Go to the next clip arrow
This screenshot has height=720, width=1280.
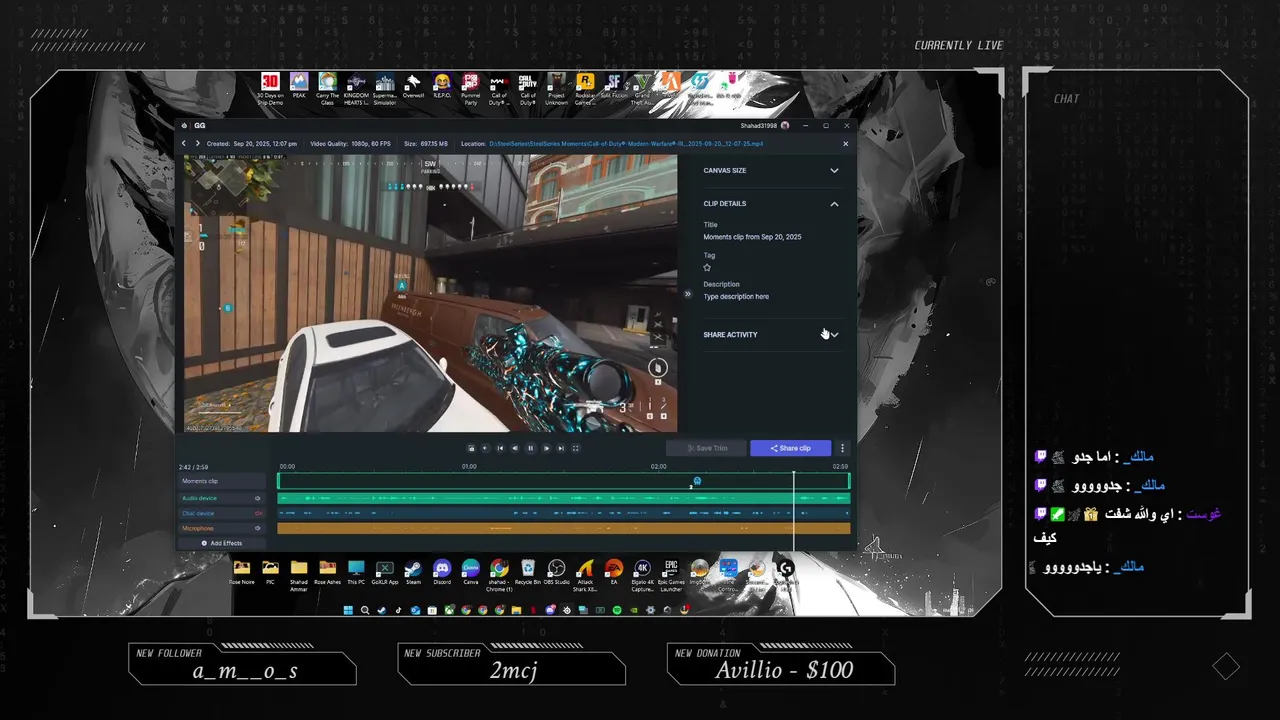[x=197, y=144]
